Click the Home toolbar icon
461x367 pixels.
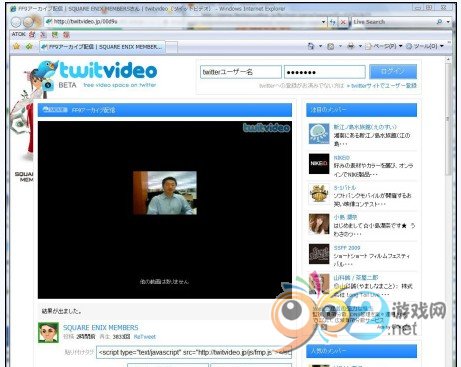click(x=311, y=46)
